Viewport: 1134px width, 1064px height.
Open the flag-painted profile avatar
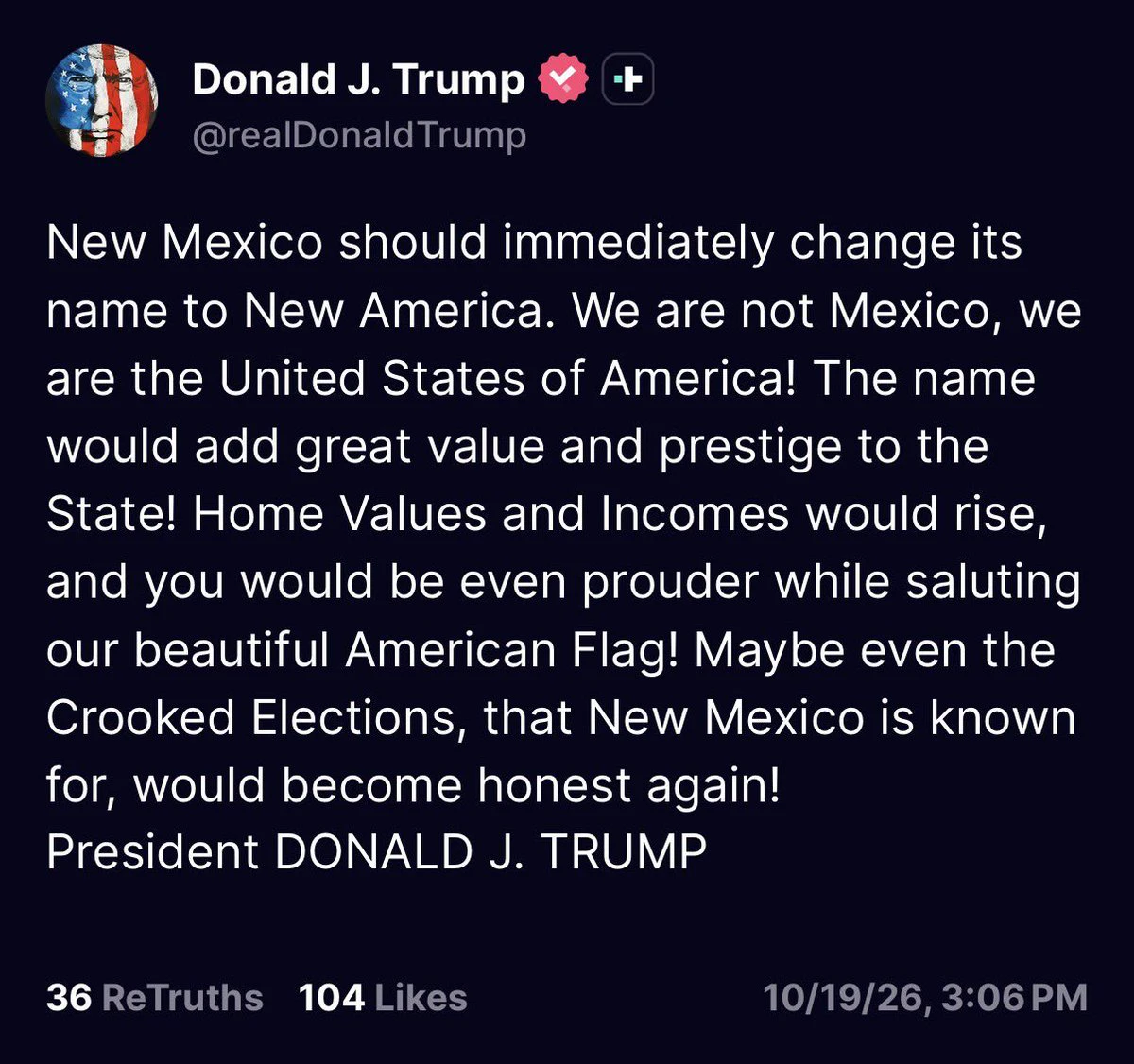tap(102, 100)
